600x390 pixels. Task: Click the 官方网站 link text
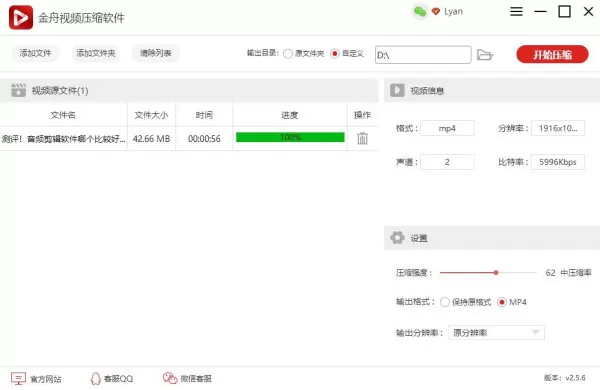click(x=46, y=379)
